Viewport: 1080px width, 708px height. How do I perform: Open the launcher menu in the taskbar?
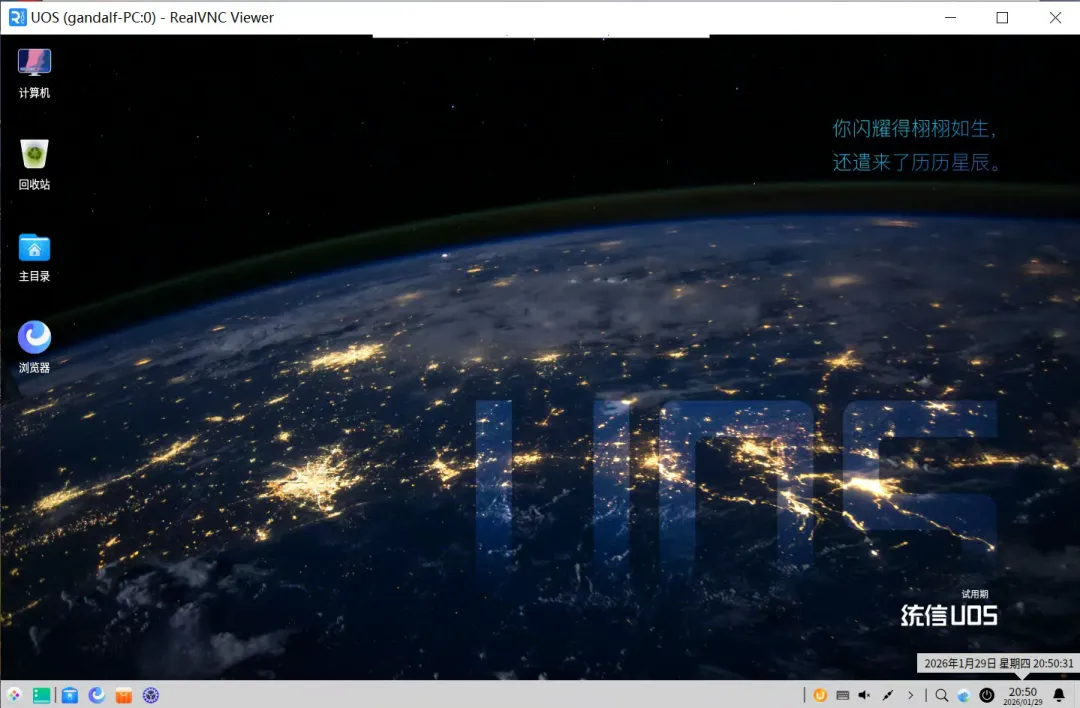[x=14, y=696]
